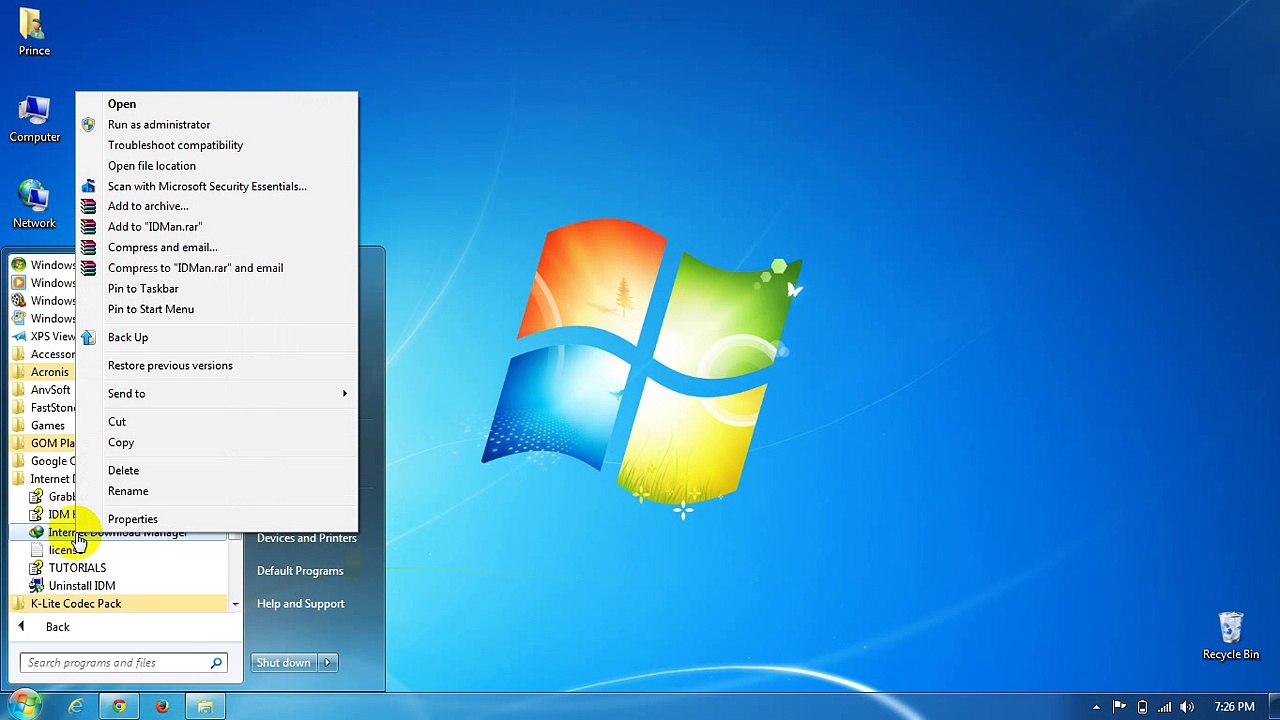Select Add to archive...
Viewport: 1280px width, 720px height.
click(x=216, y=206)
